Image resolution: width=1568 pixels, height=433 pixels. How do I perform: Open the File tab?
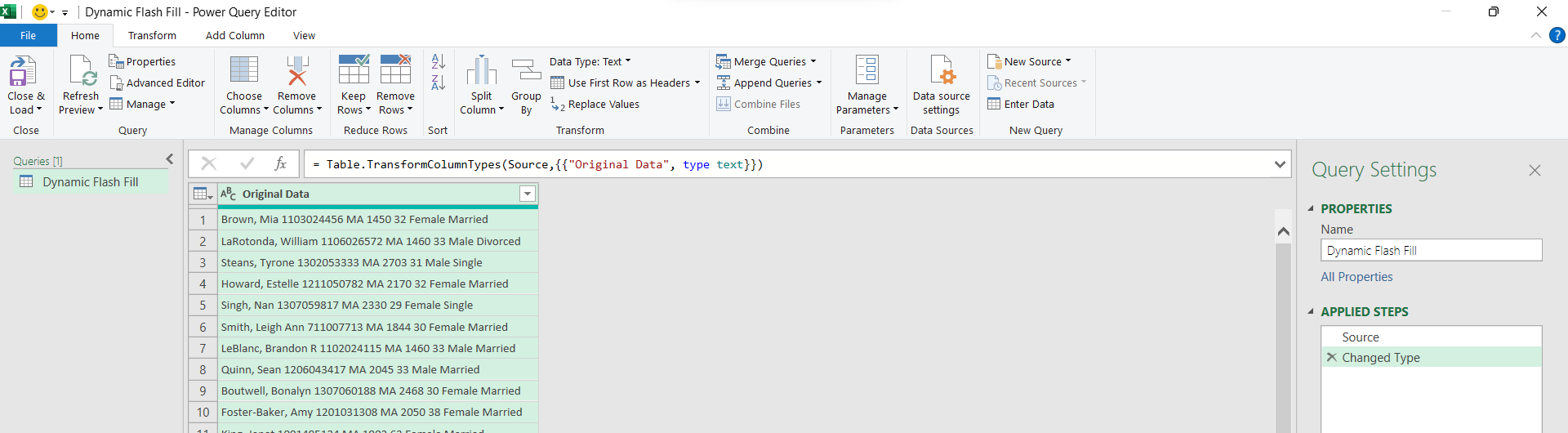click(x=29, y=35)
